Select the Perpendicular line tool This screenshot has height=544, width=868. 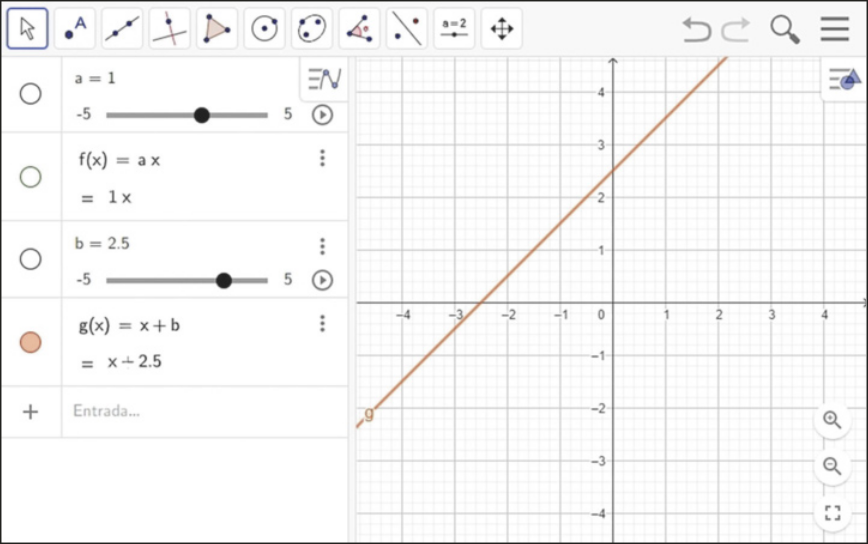[x=169, y=28]
